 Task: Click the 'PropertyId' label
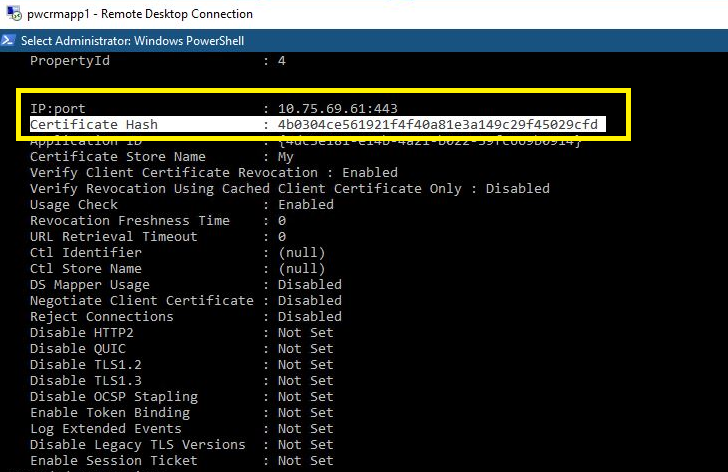click(70, 61)
